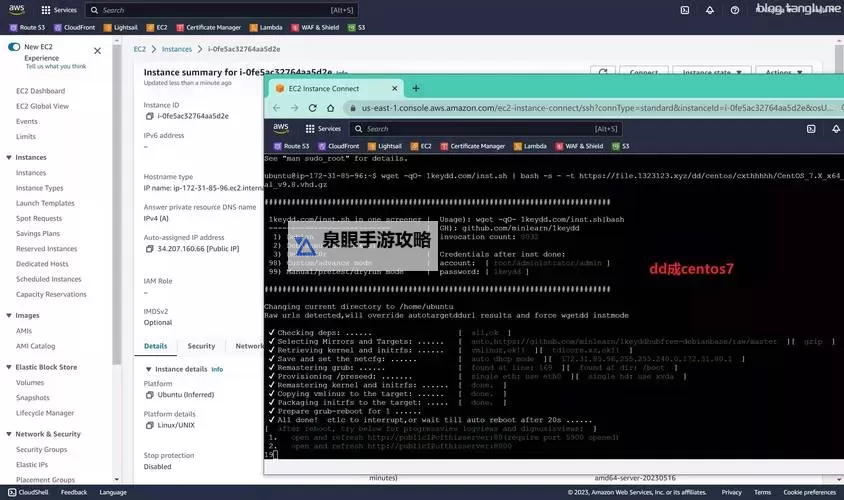Open Lightsail bookmark in outer console
844x500 pixels.
(121, 27)
